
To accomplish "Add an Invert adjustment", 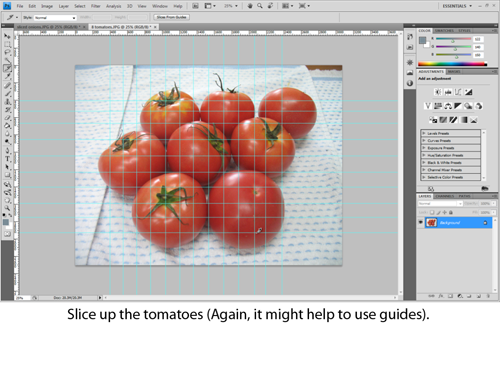I will tap(433, 120).
